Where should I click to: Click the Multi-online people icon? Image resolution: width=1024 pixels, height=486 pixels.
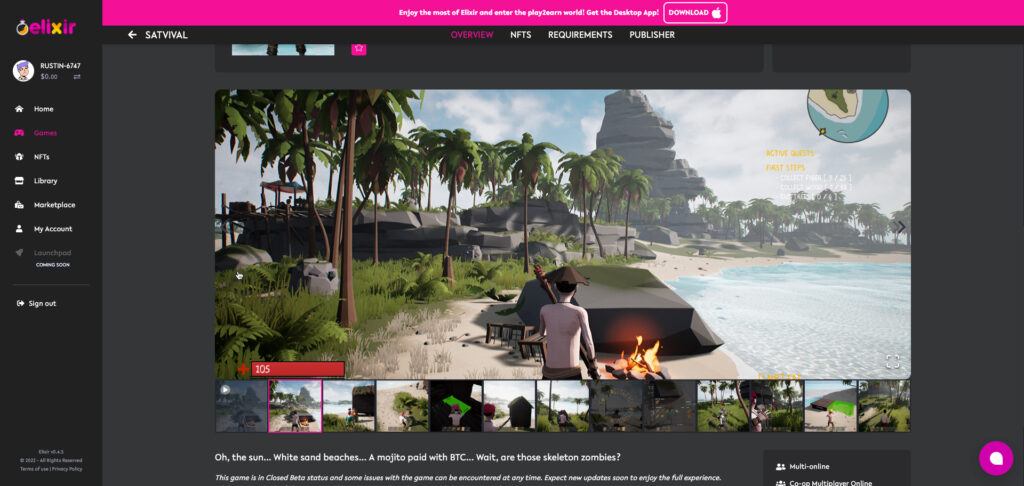tap(780, 467)
